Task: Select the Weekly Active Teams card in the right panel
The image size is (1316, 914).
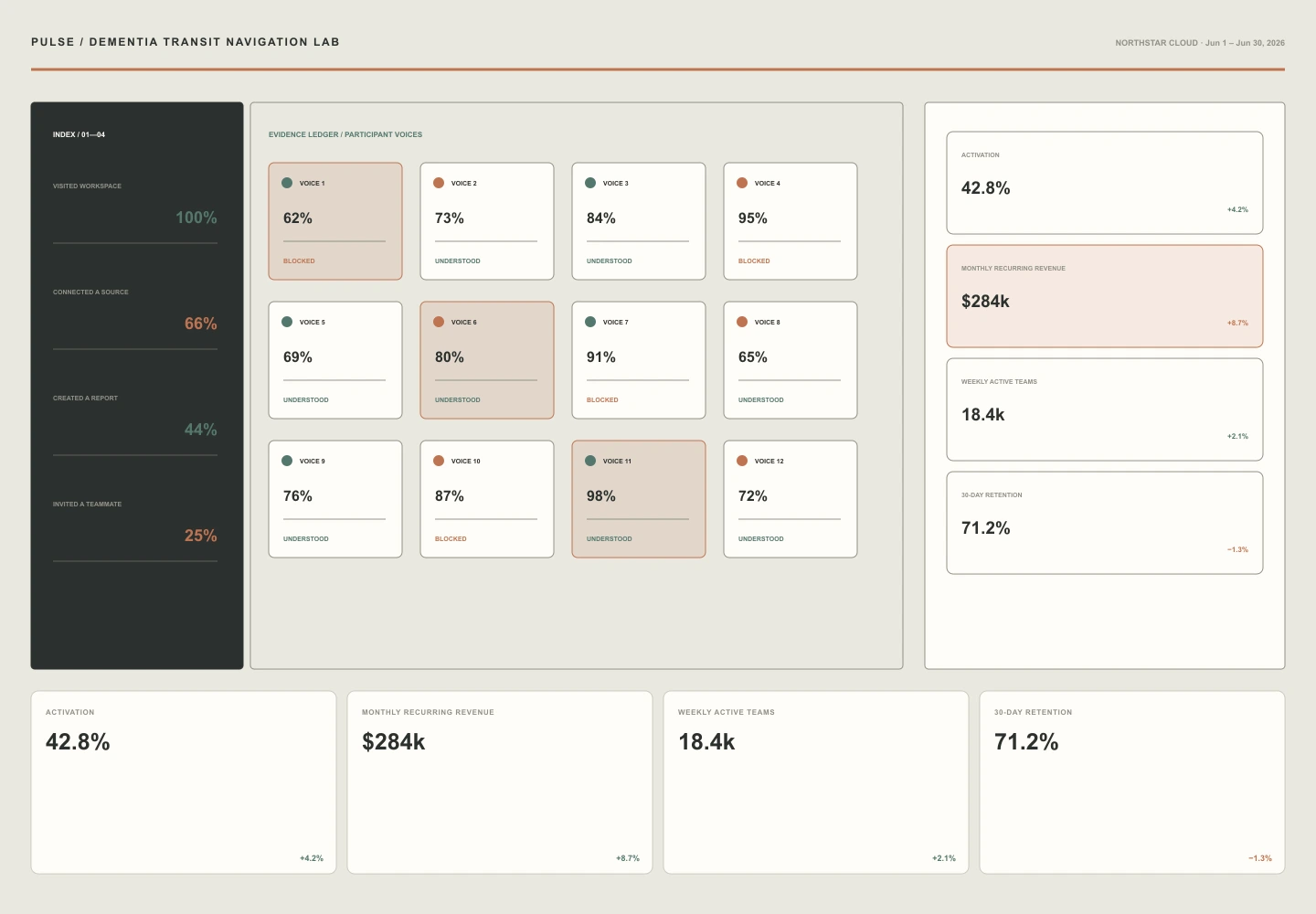Action: (x=1105, y=409)
